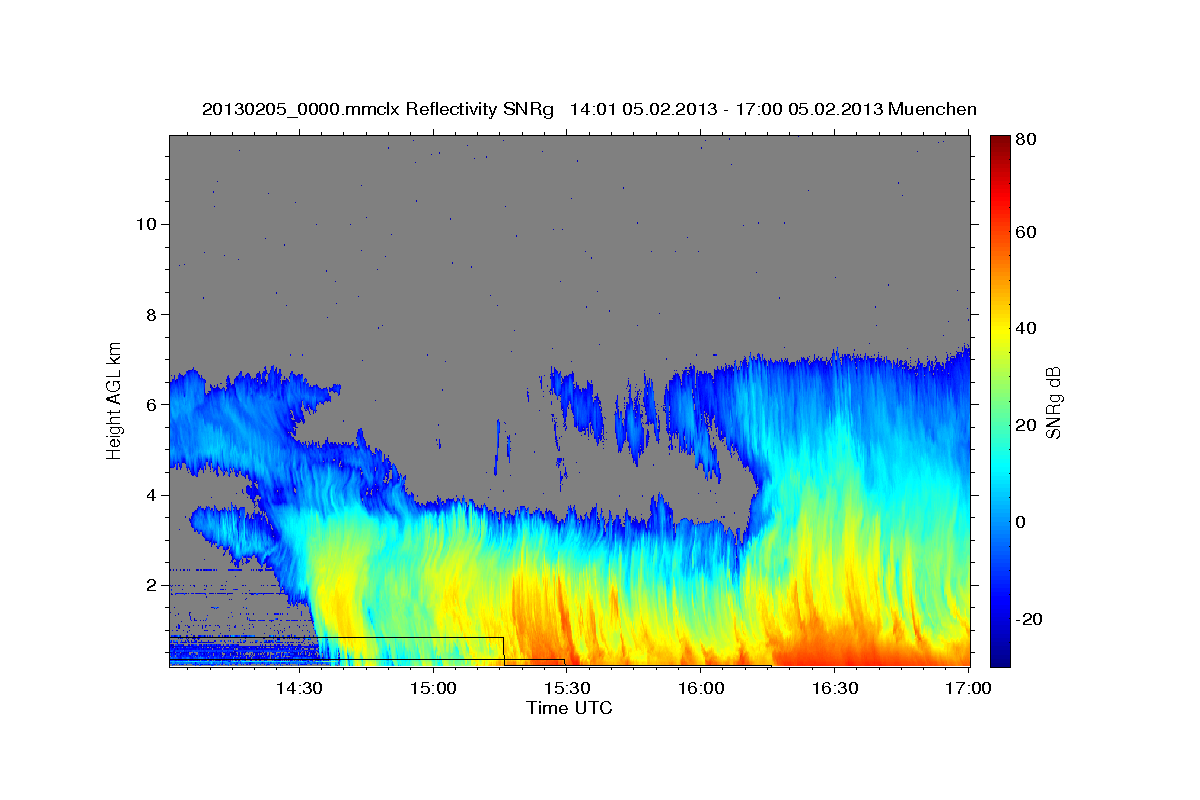Click the 14:30 time tick label
The height and width of the screenshot is (800, 1200).
tap(299, 688)
